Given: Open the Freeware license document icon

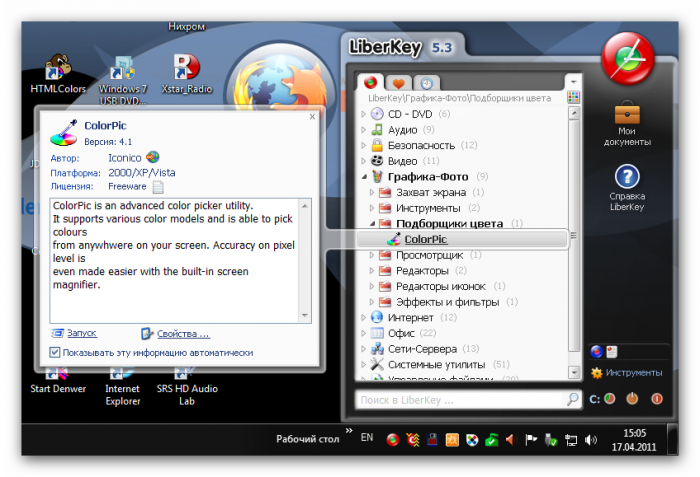Looking at the screenshot, I should pos(158,186).
